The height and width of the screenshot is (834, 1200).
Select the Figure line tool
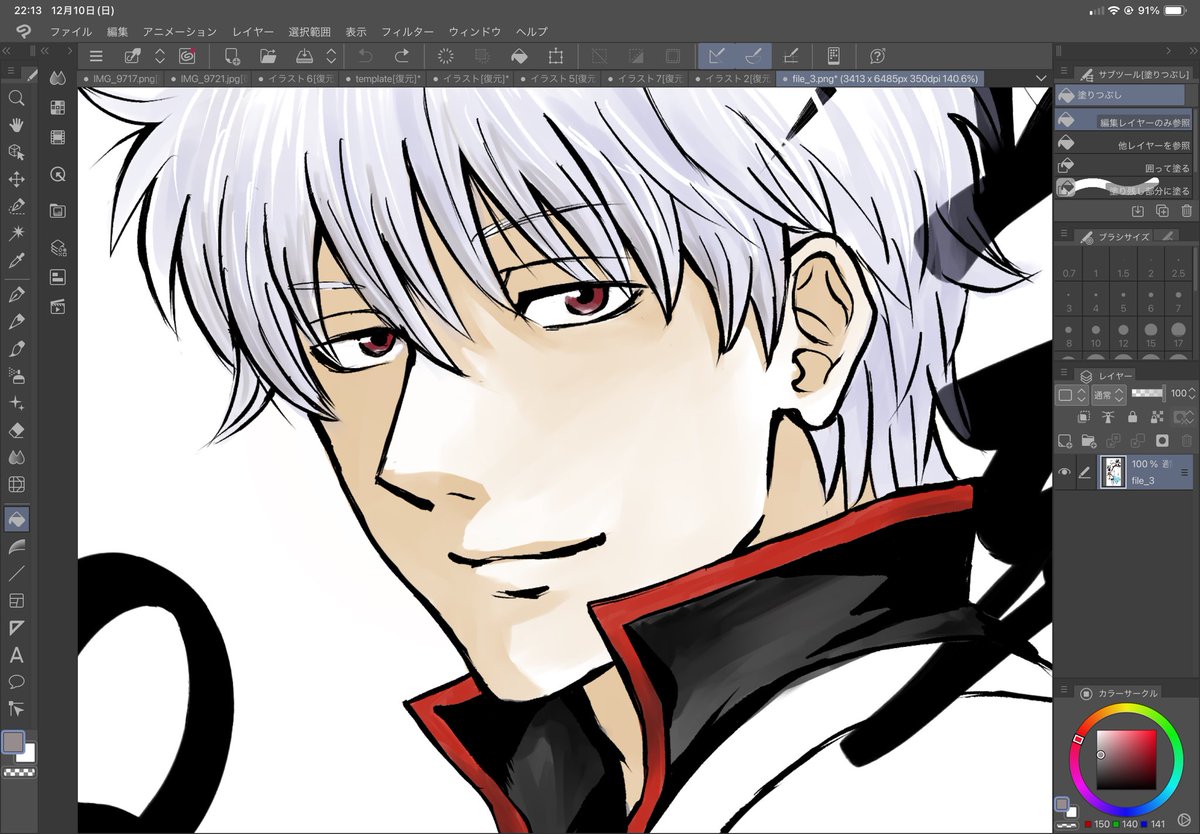(x=16, y=574)
